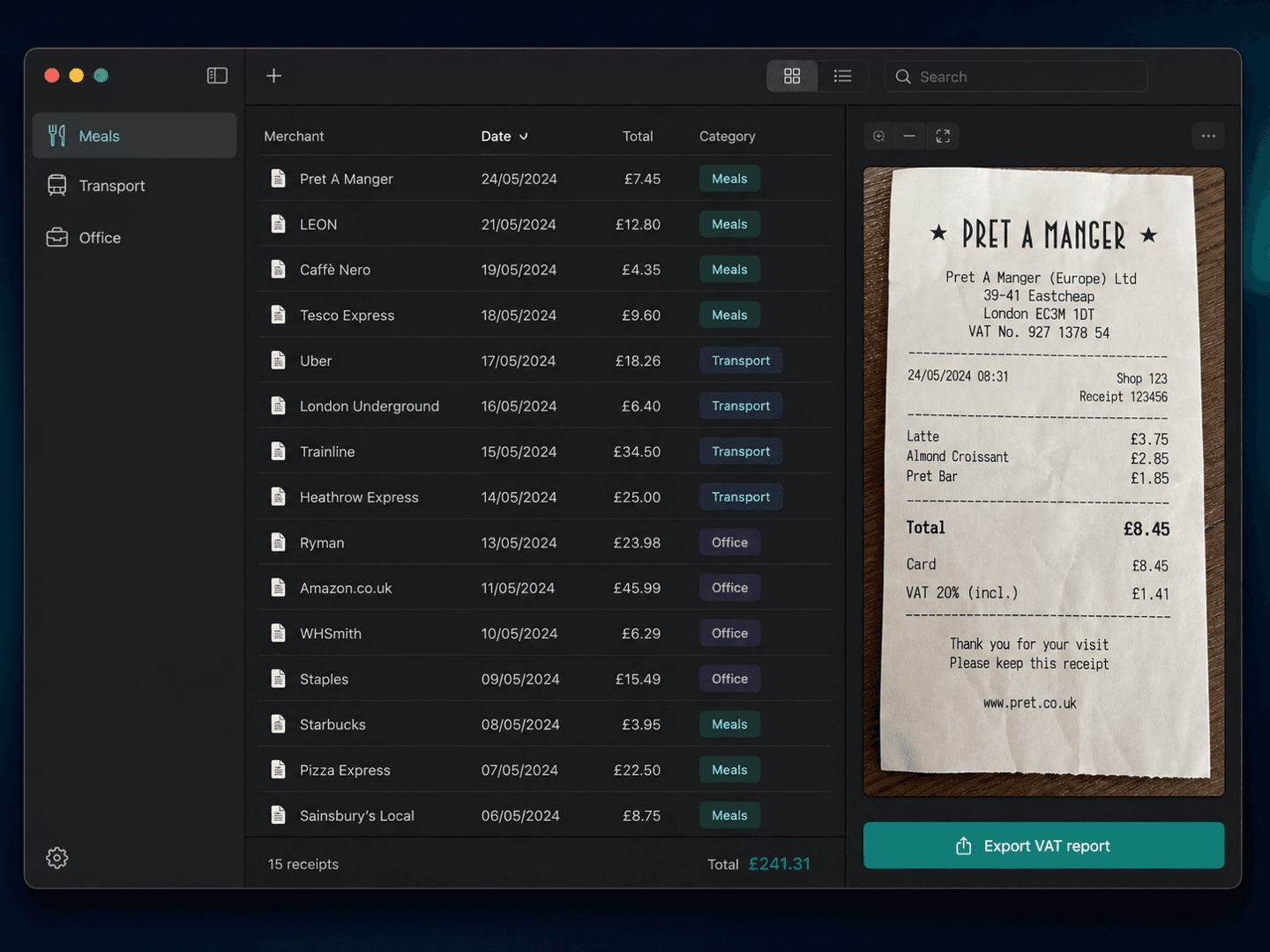Sort by Category column header
The width and height of the screenshot is (1270, 952).
click(728, 137)
